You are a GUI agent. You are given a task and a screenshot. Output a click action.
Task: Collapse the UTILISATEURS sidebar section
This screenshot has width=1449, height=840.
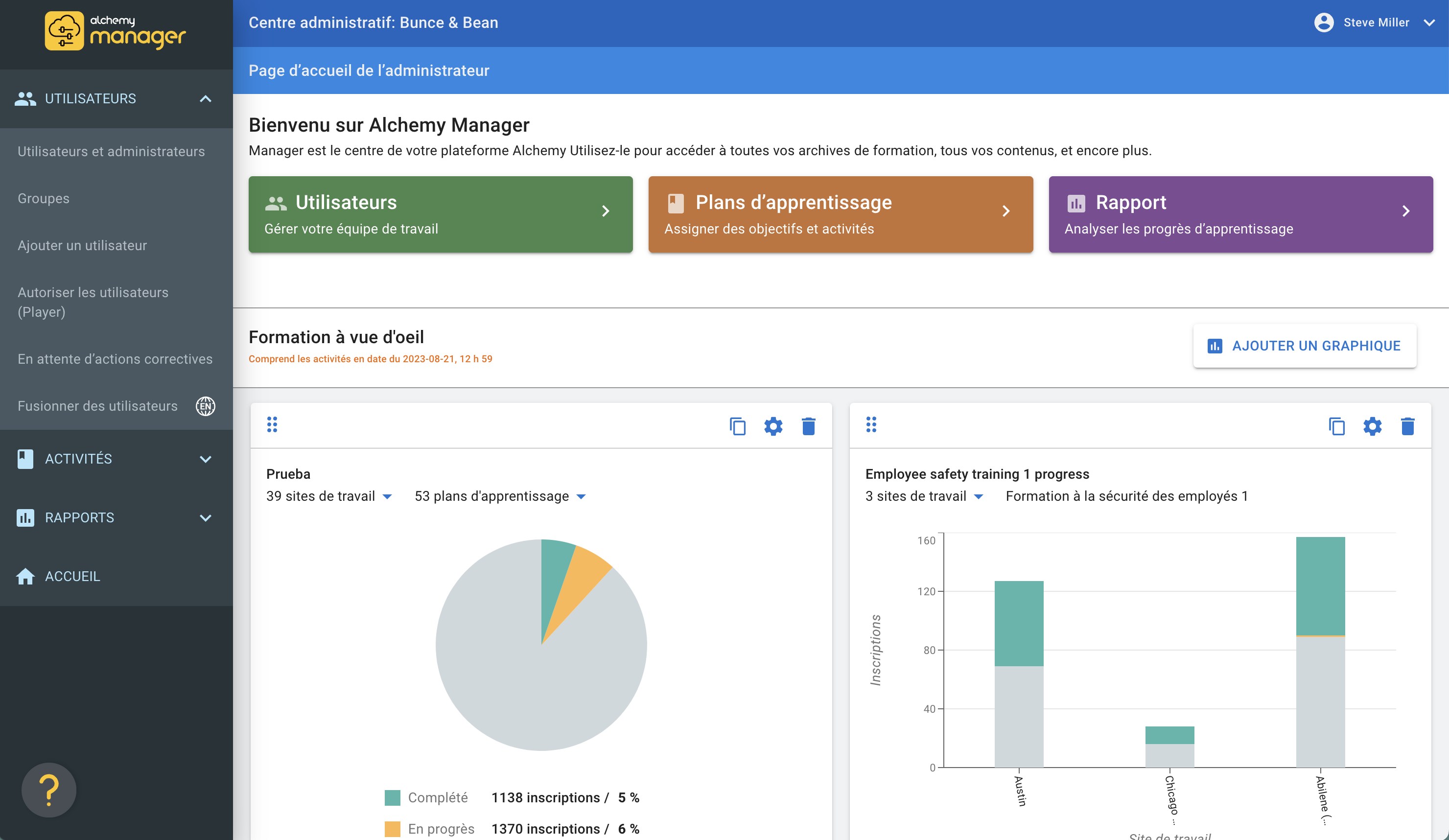tap(205, 99)
